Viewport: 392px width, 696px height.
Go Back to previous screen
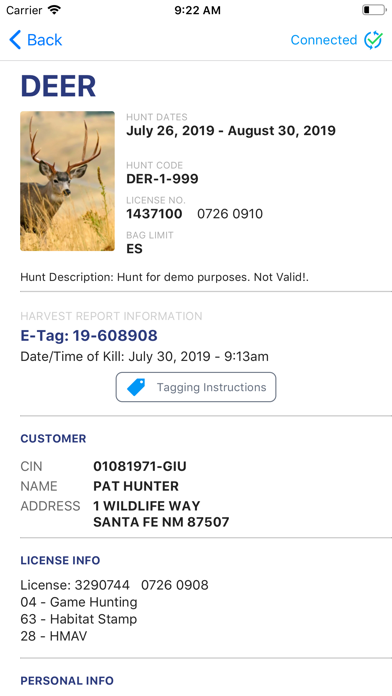[36, 40]
